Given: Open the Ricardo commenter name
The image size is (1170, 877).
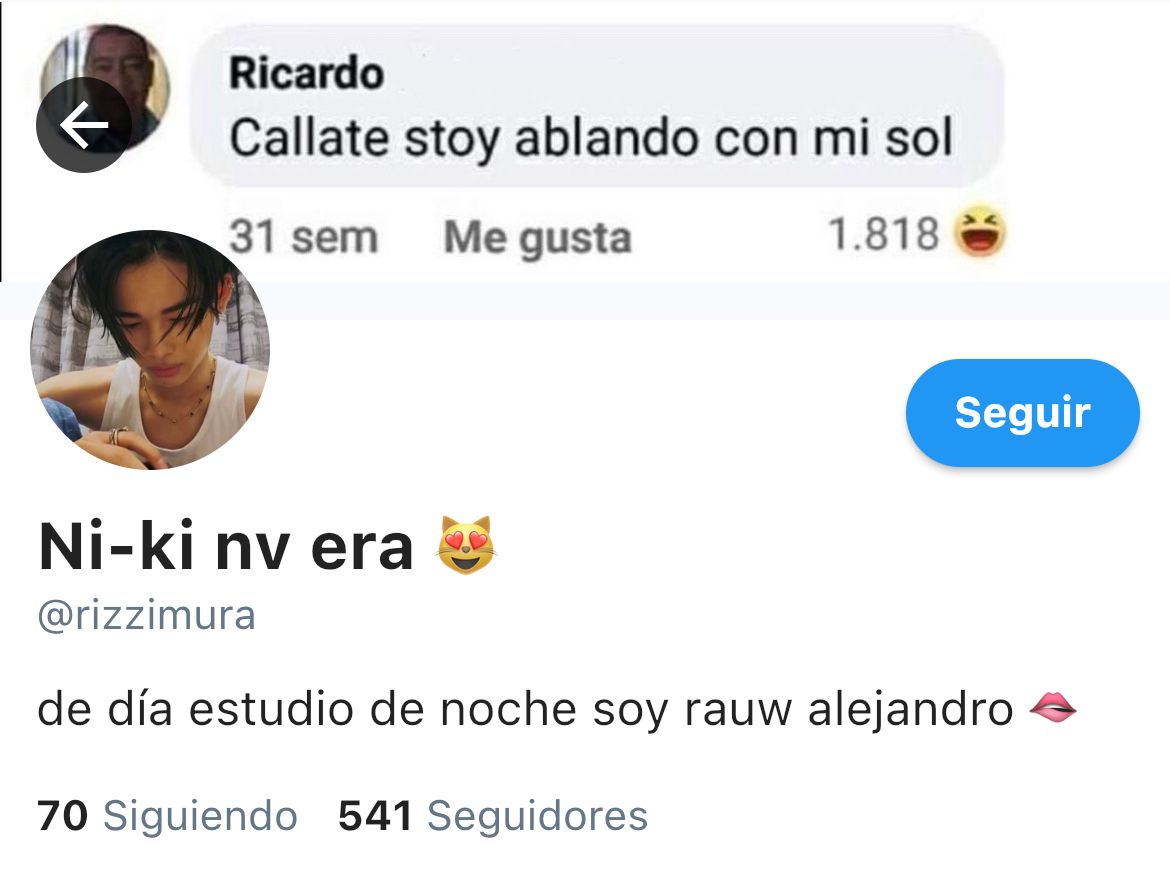Looking at the screenshot, I should coord(306,73).
